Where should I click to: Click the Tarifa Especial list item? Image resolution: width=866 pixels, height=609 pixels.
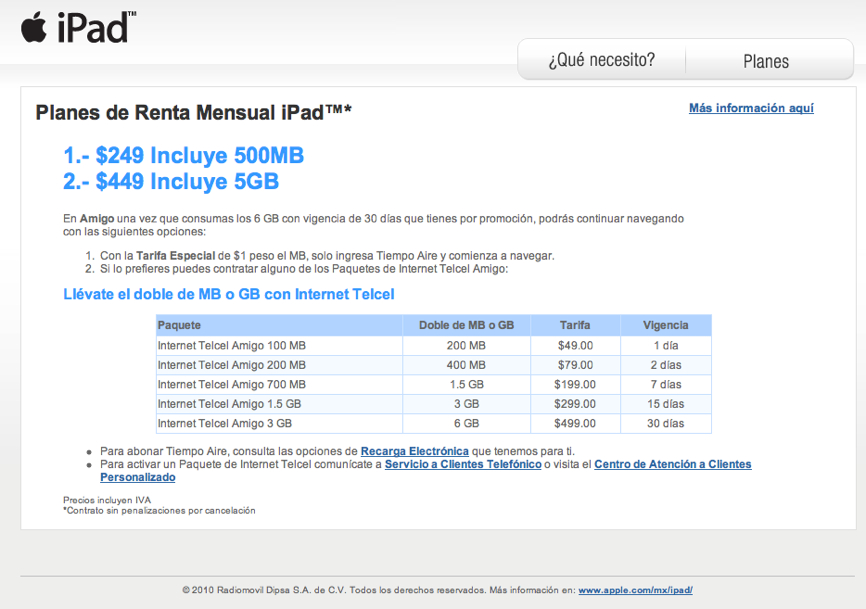pos(327,256)
